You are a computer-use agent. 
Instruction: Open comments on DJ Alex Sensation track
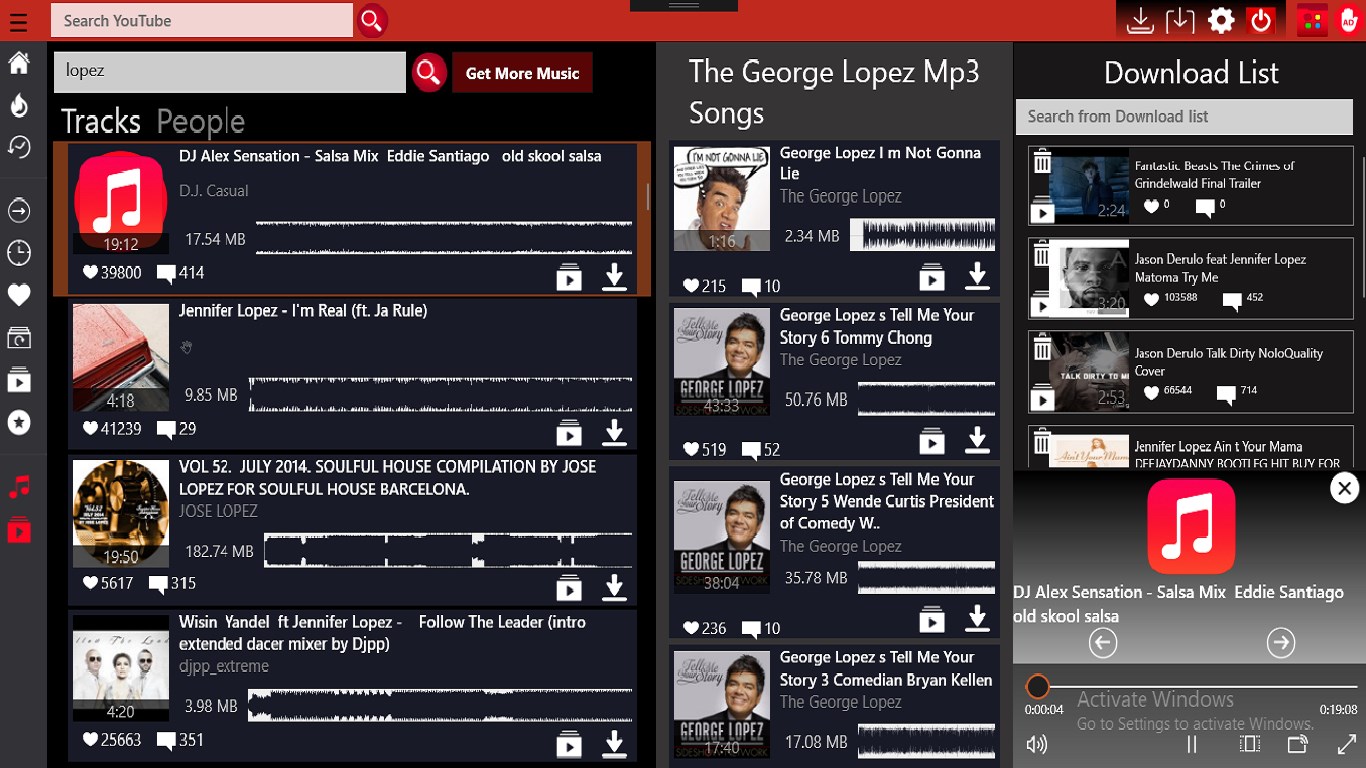tap(167, 273)
